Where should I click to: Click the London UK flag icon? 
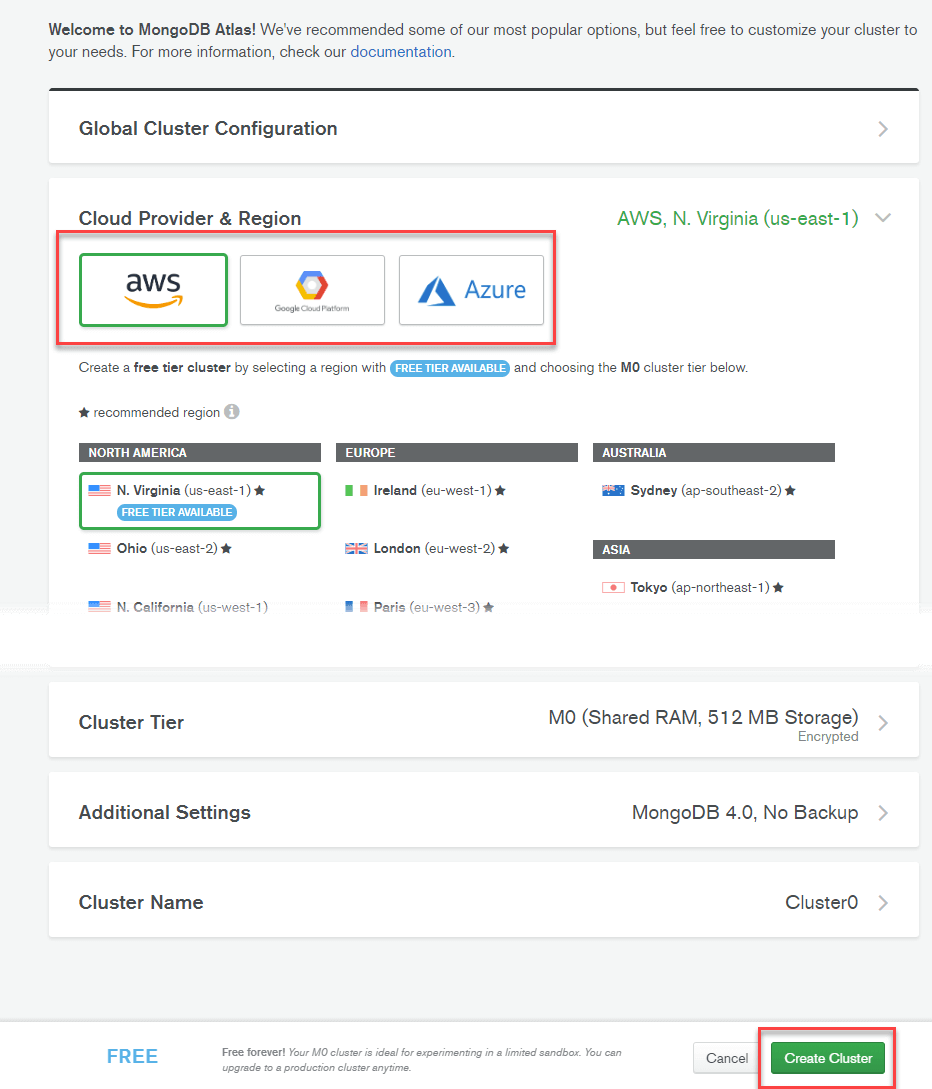click(356, 549)
